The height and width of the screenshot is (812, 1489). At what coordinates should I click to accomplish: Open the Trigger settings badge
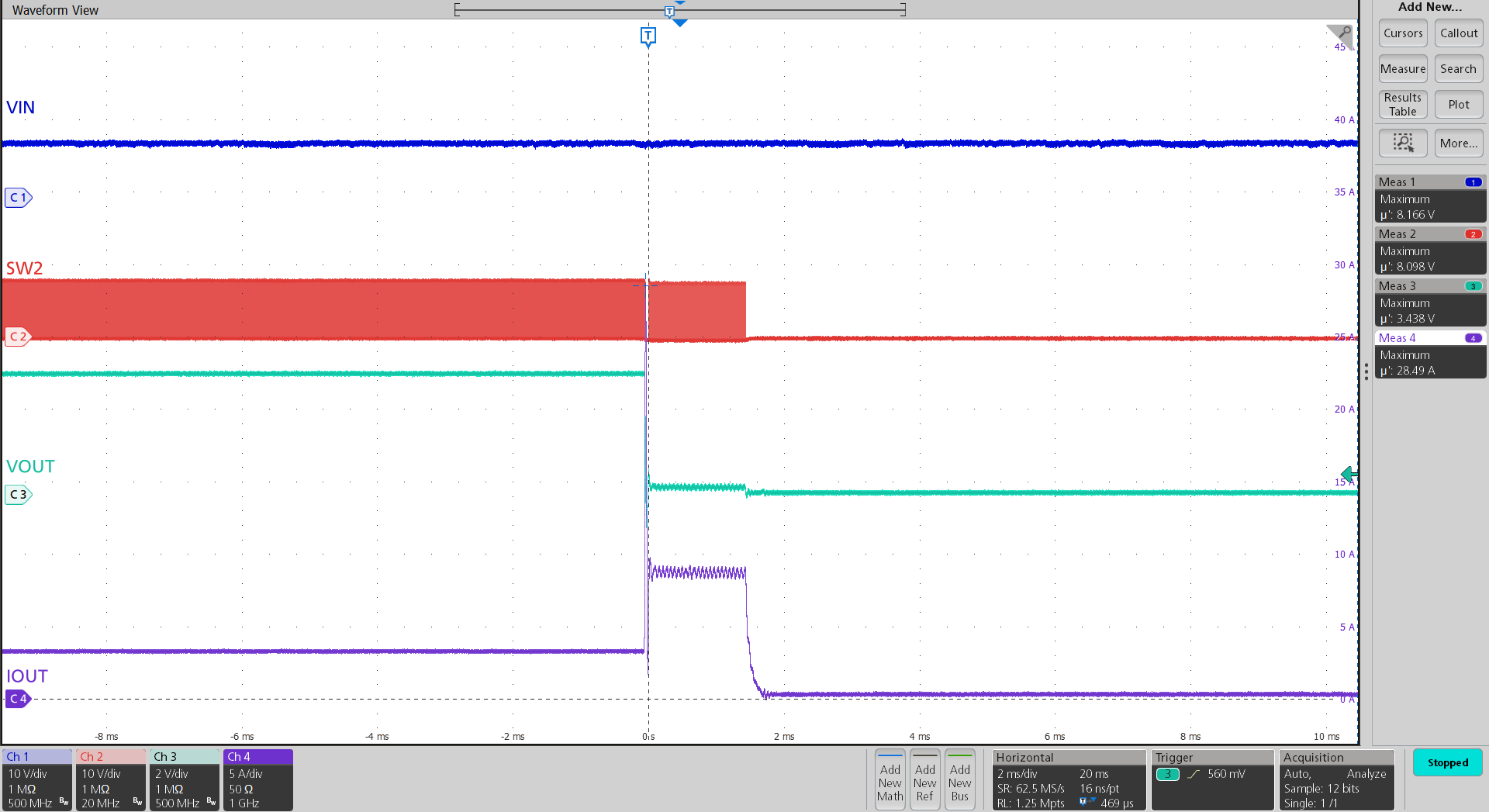click(1213, 780)
